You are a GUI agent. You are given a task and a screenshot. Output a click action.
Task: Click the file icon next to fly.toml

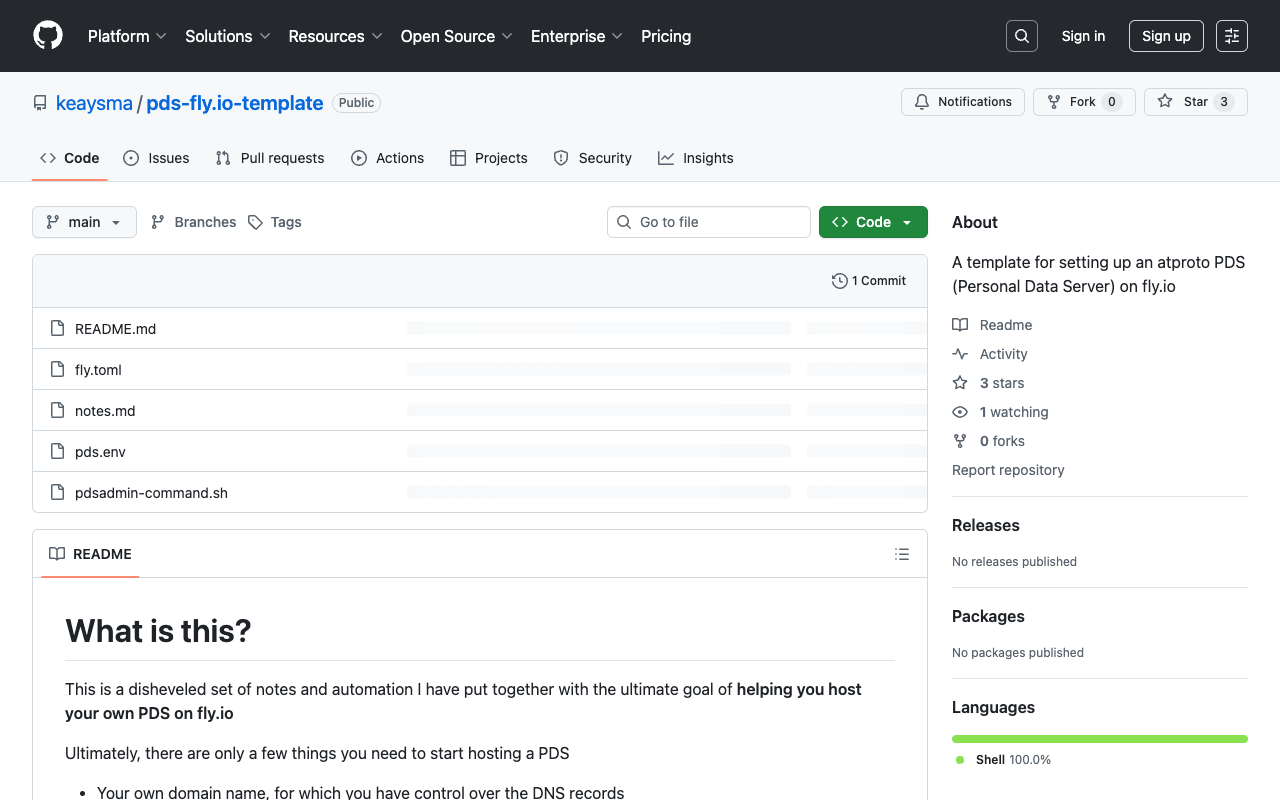coord(57,369)
